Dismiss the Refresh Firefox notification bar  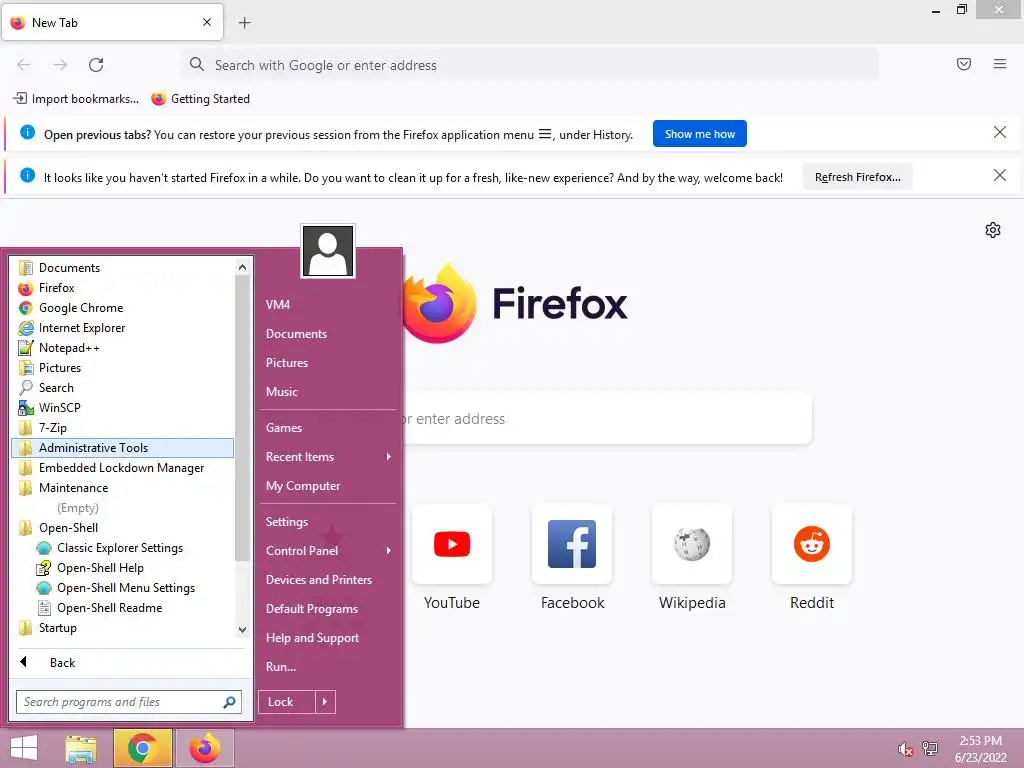[1000, 175]
